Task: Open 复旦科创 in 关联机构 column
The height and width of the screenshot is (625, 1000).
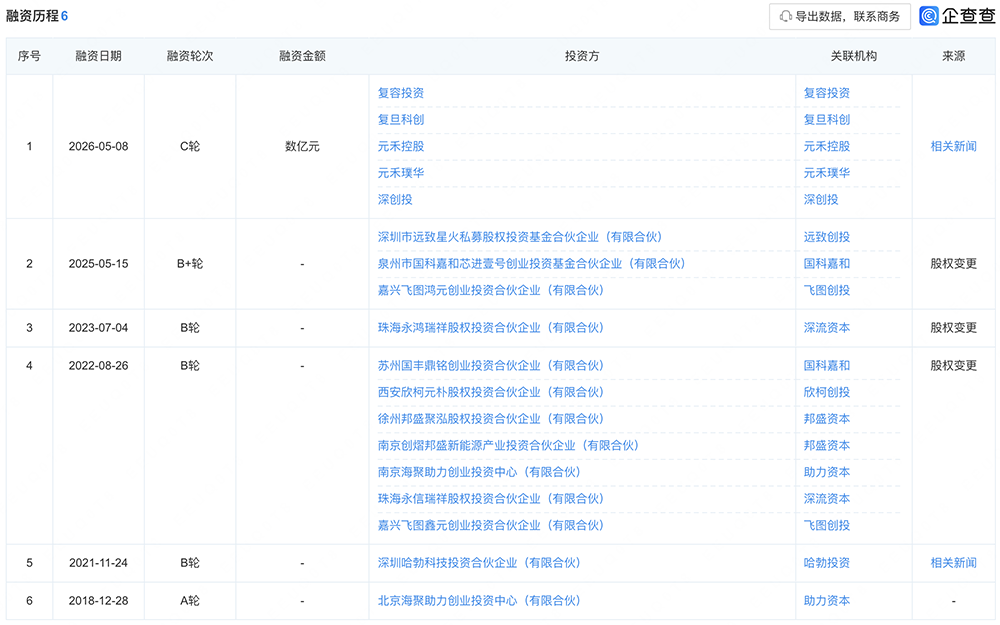Action: click(827, 120)
